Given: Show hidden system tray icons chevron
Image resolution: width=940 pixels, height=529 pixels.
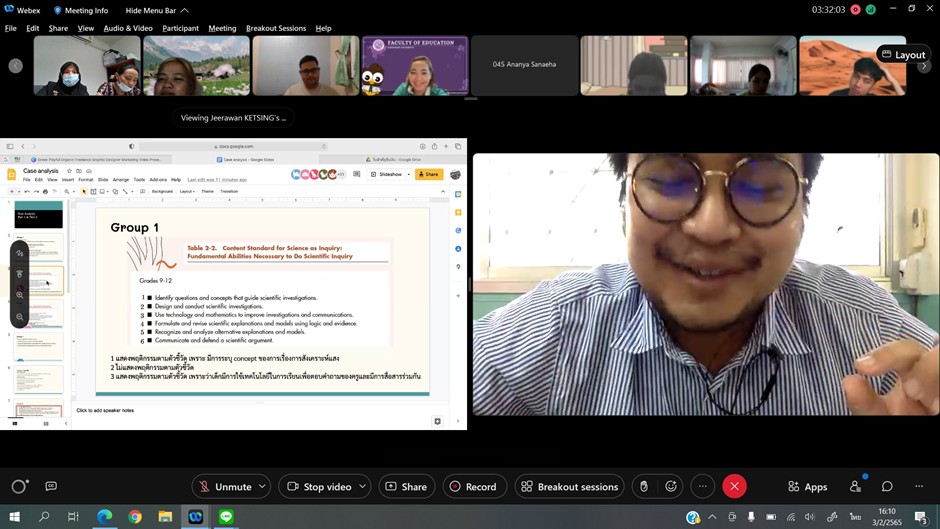Looking at the screenshot, I should point(712,516).
